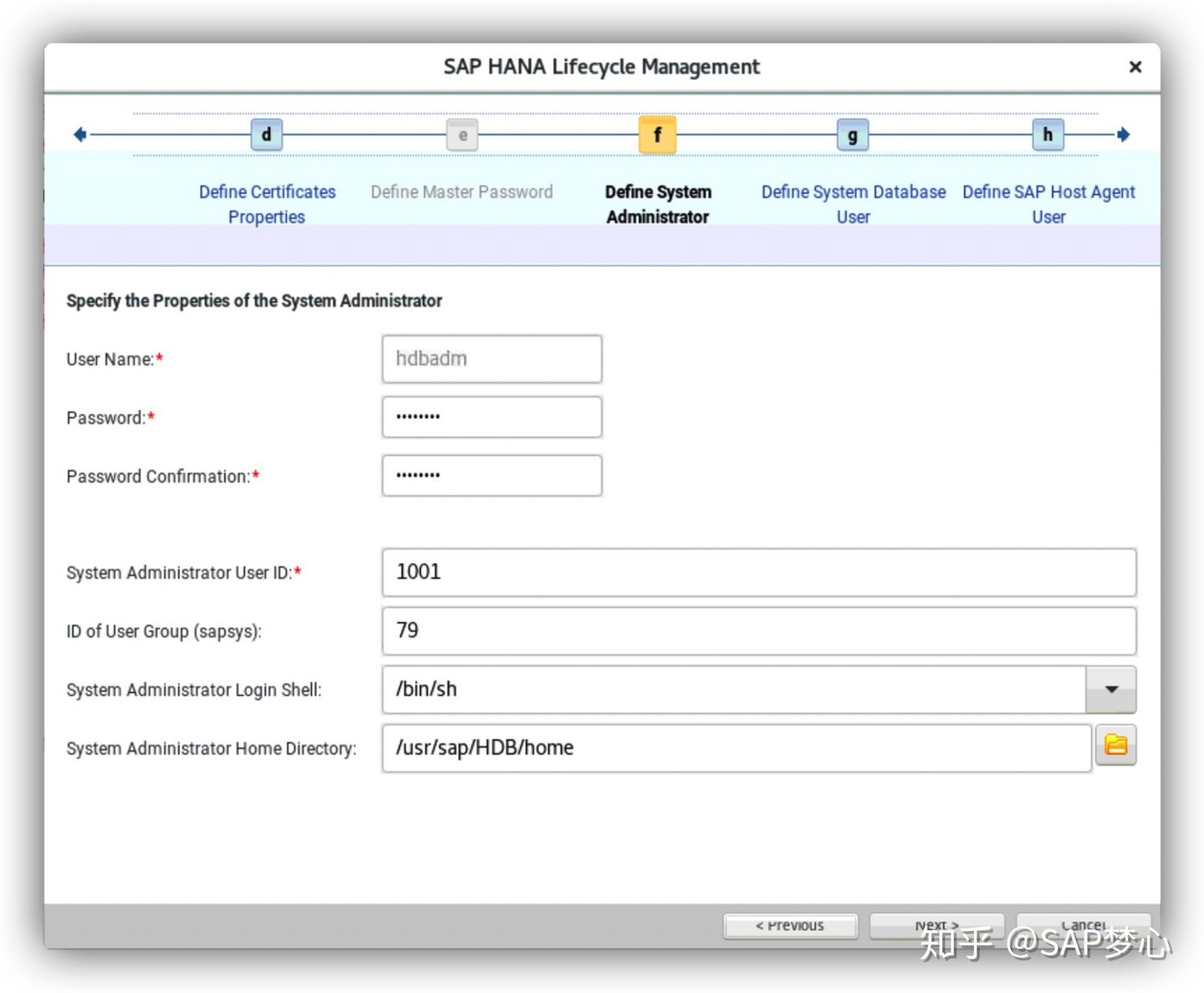Go to Define SAP Host Agent User step
The height and width of the screenshot is (993, 1204).
[x=1048, y=204]
